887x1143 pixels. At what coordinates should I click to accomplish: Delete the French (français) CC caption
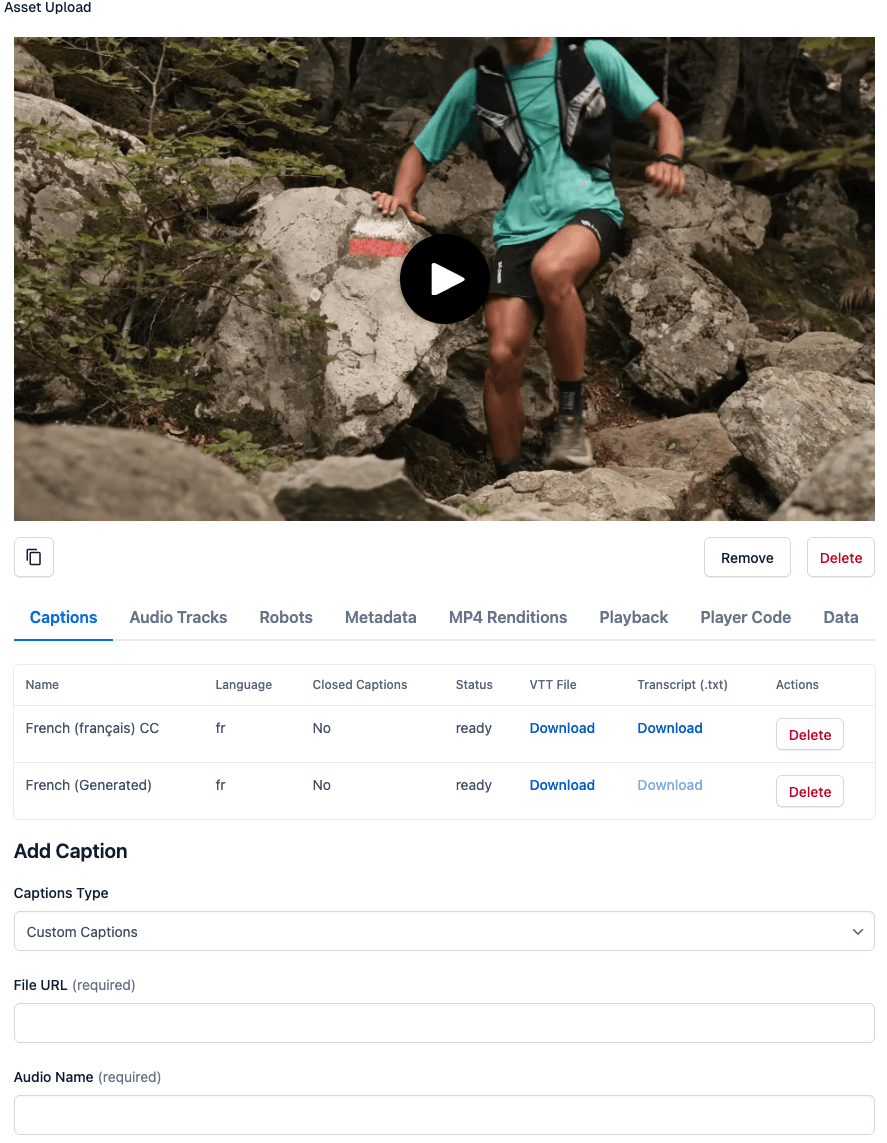(x=810, y=735)
